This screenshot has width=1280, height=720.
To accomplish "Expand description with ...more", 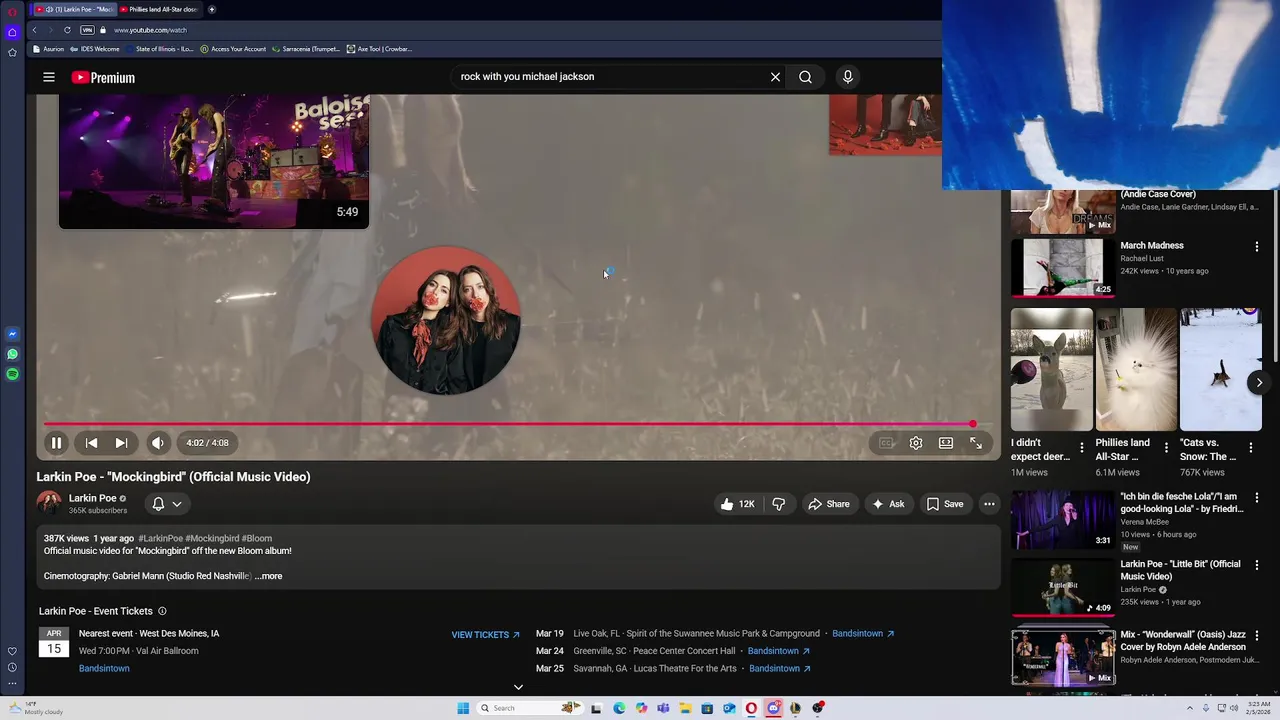I will click(x=268, y=576).
